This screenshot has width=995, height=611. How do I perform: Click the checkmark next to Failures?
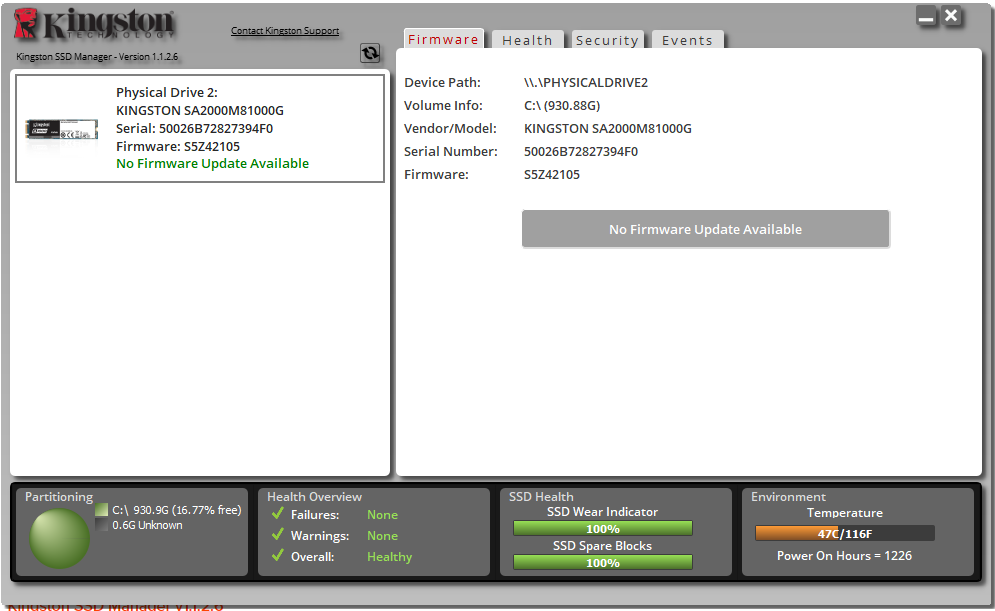click(277, 513)
